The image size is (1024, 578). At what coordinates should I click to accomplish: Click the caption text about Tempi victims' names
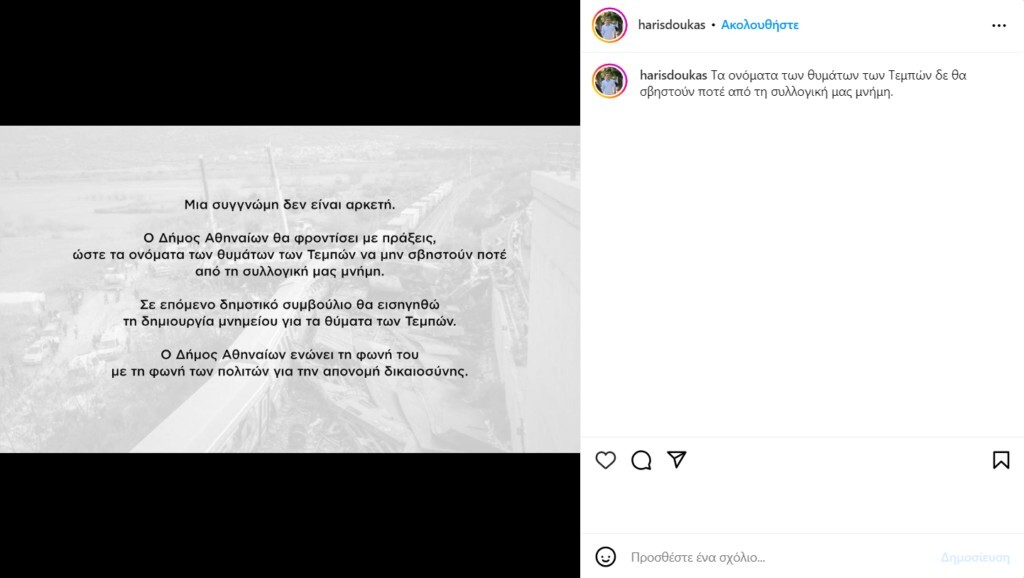(x=803, y=84)
